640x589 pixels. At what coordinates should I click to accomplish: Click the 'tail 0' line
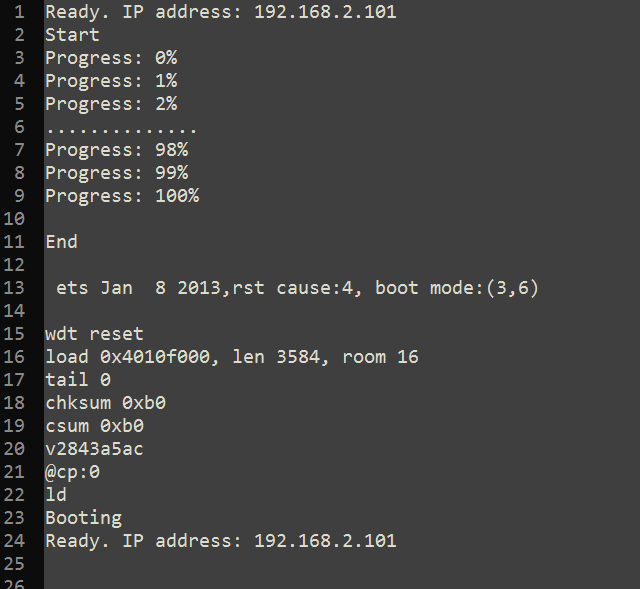point(78,380)
